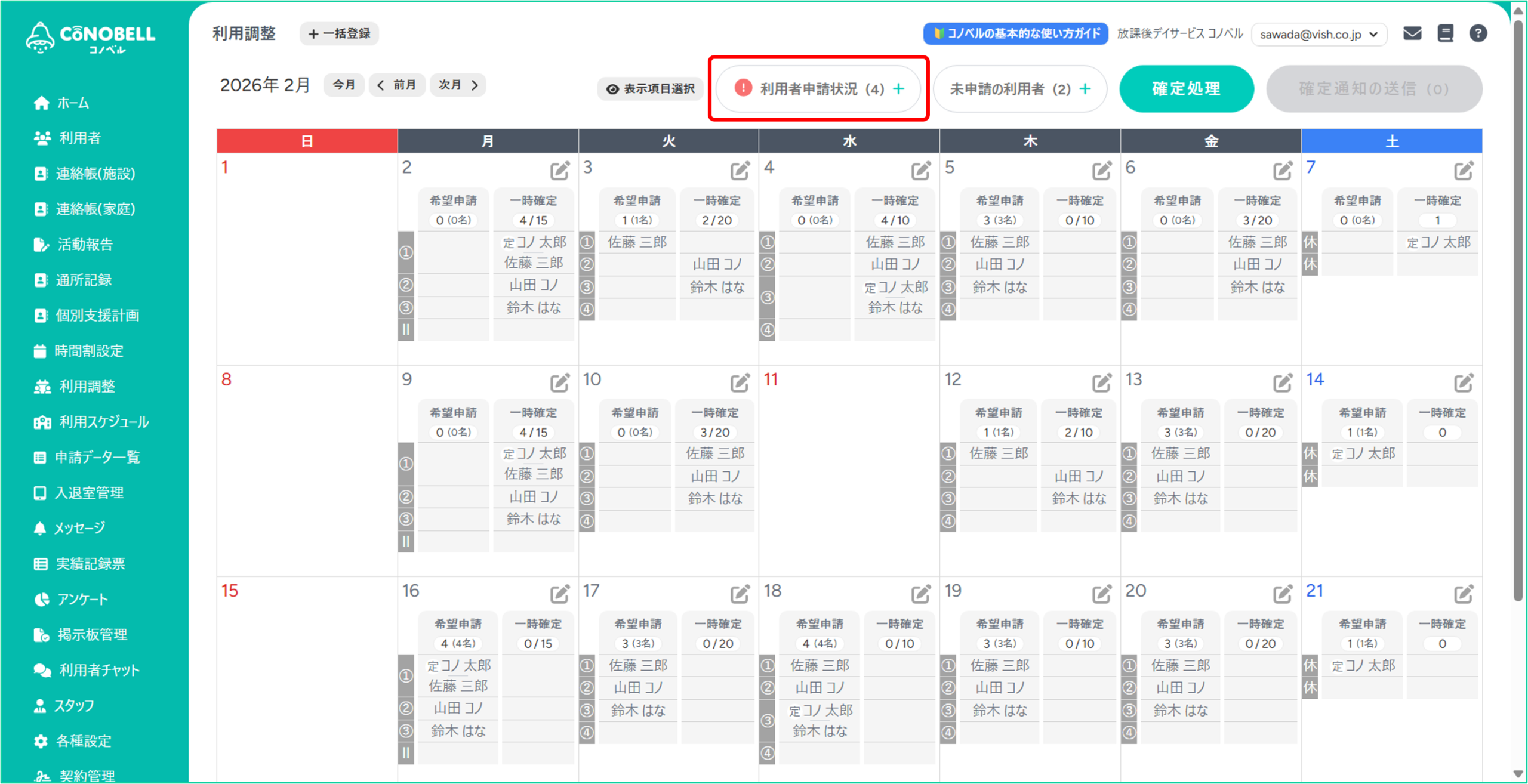The image size is (1528, 784).
Task: Toggle 表示項目選択 eye button
Action: [x=651, y=89]
